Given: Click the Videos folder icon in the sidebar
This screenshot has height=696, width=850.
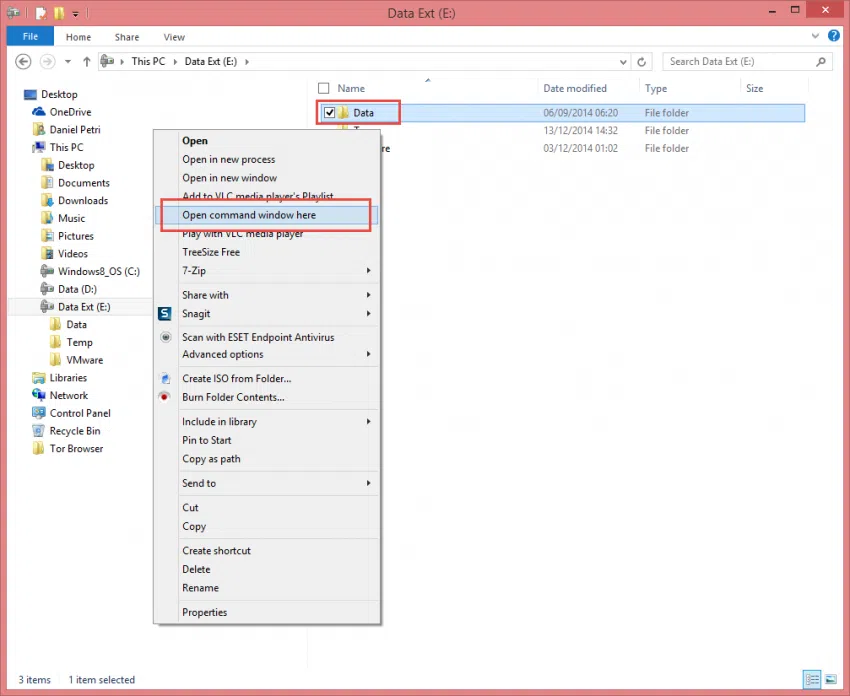Looking at the screenshot, I should (47, 254).
